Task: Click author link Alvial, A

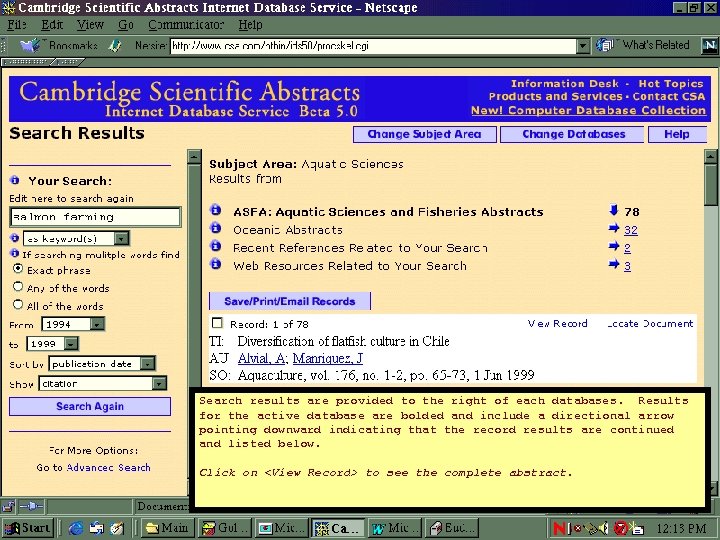Action: point(263,358)
